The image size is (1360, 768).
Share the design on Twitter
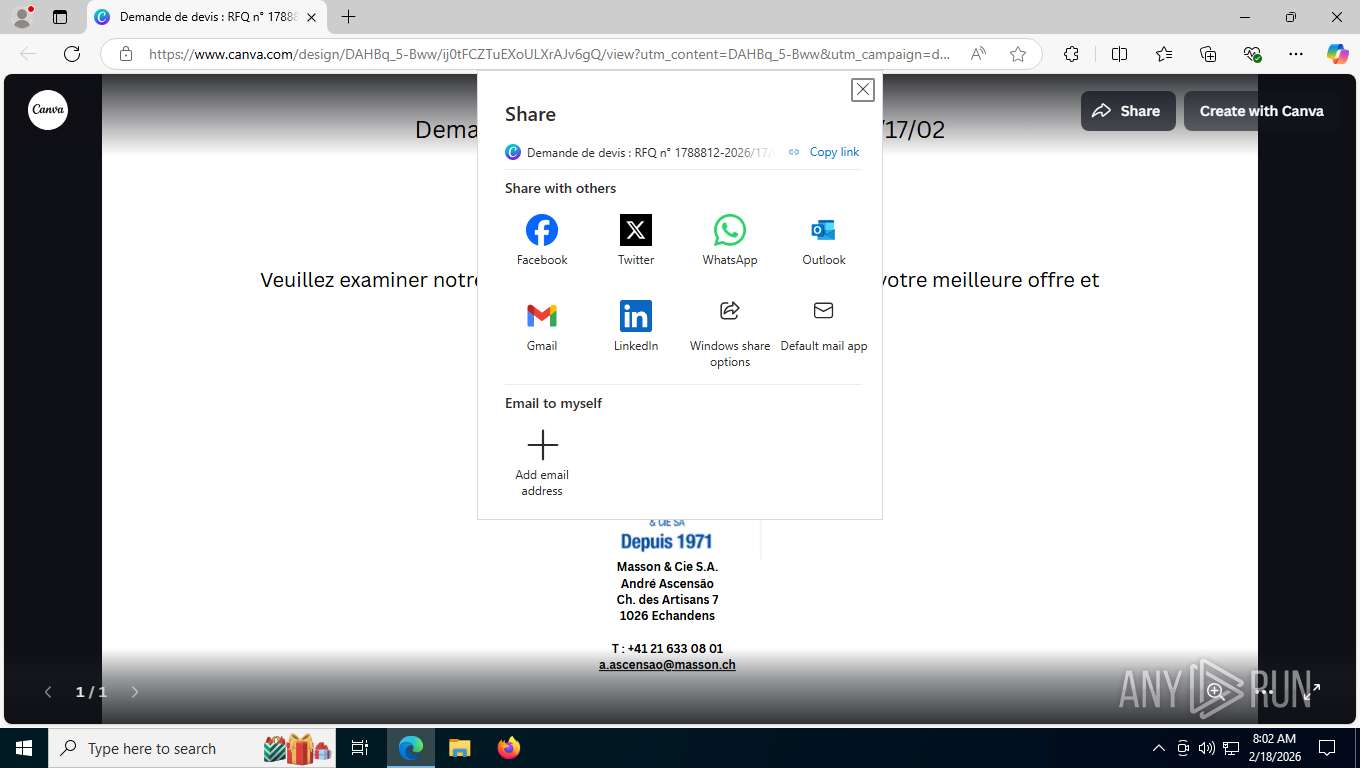point(636,240)
